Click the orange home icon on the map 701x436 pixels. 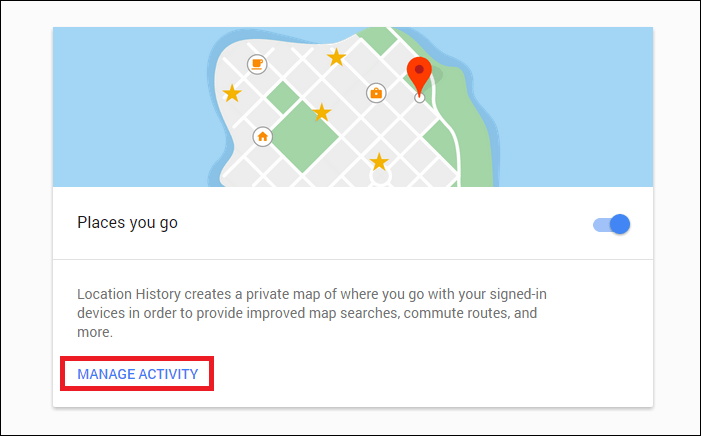coord(263,136)
